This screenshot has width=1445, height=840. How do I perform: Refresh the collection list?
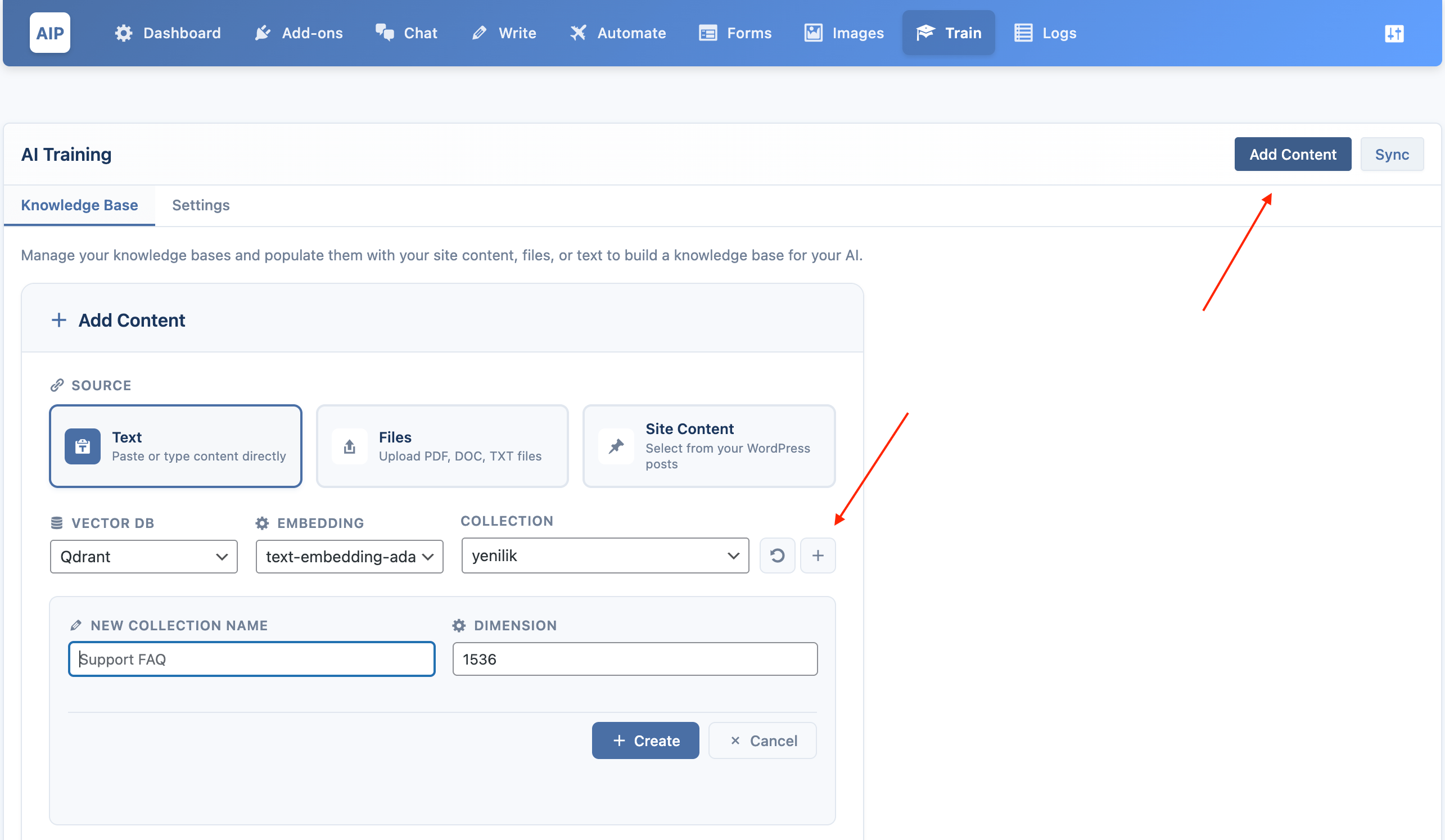(x=777, y=555)
